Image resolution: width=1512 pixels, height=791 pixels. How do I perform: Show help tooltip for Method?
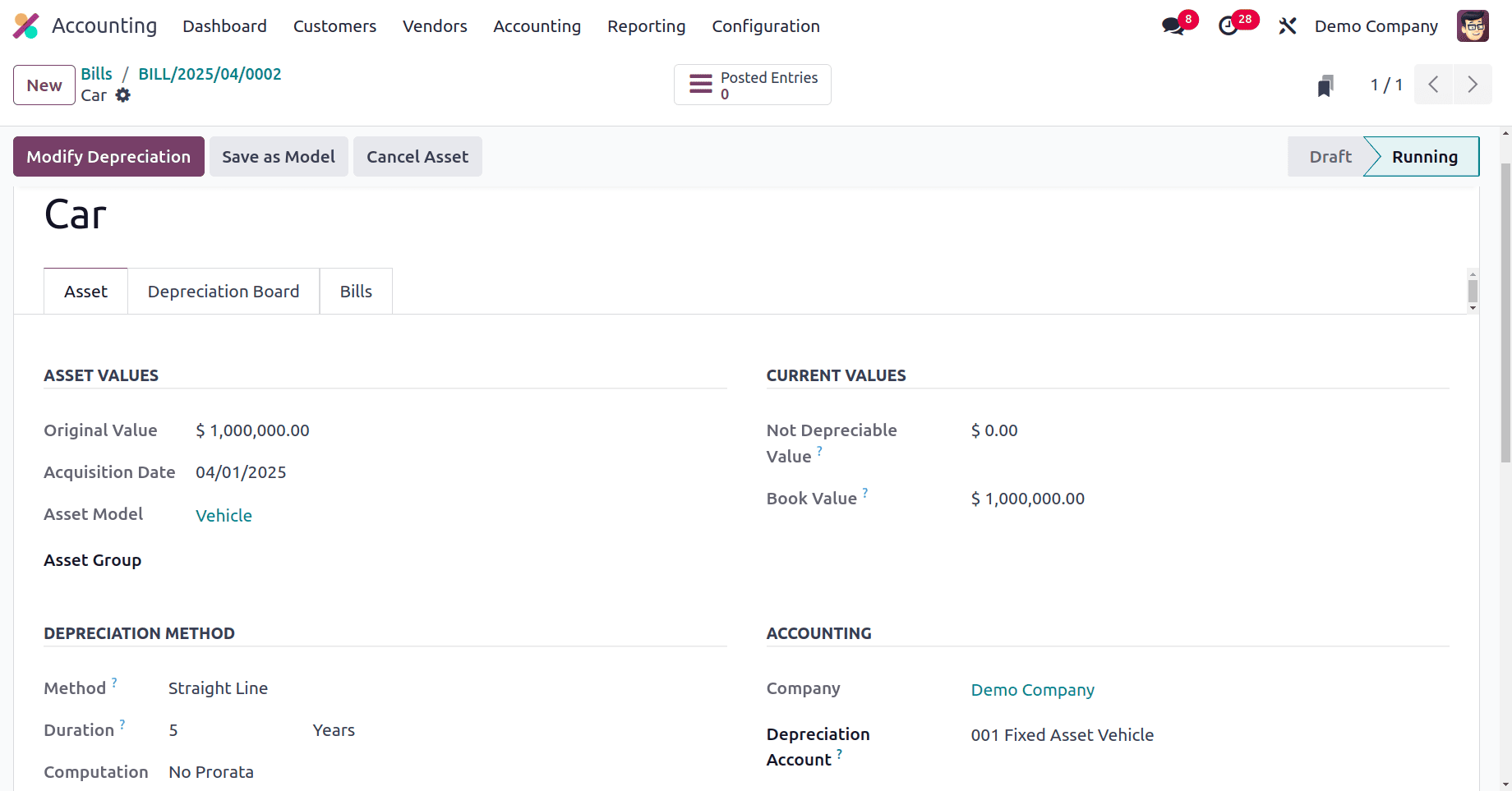click(114, 683)
